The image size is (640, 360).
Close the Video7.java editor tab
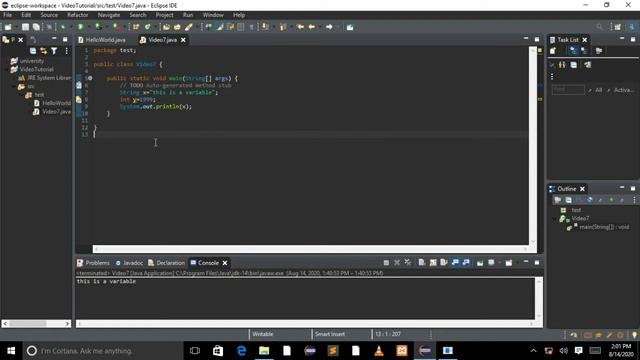click(183, 40)
